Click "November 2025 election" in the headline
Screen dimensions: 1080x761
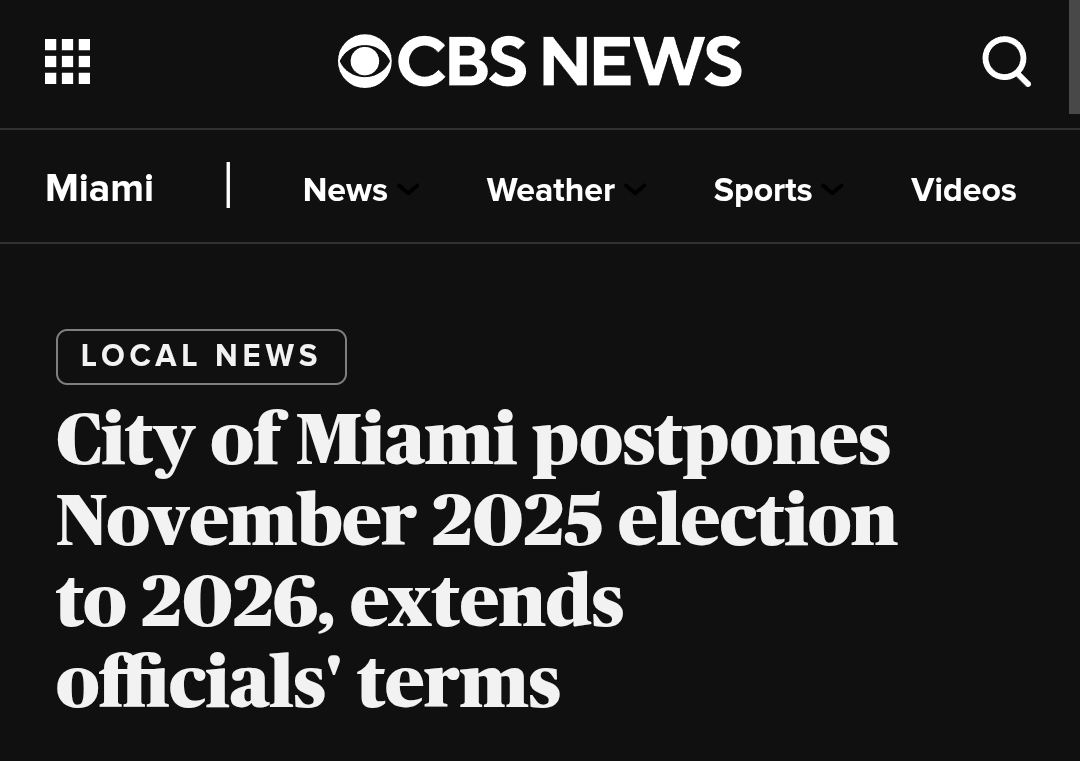click(x=476, y=521)
